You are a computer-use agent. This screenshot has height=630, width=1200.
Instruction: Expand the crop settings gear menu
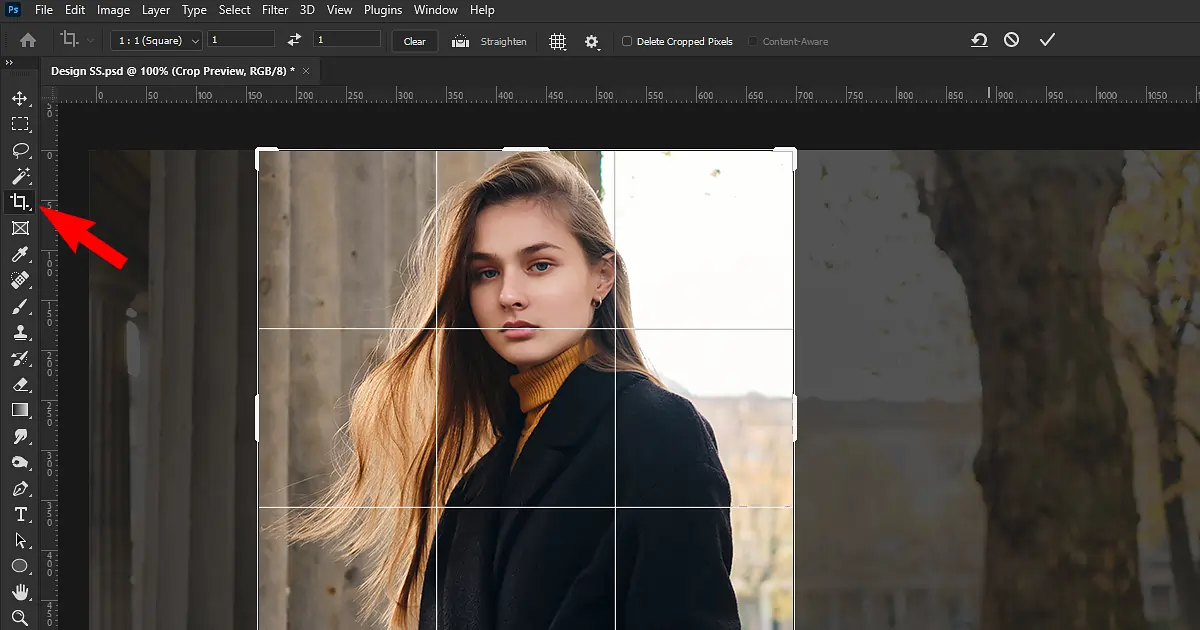click(x=592, y=41)
